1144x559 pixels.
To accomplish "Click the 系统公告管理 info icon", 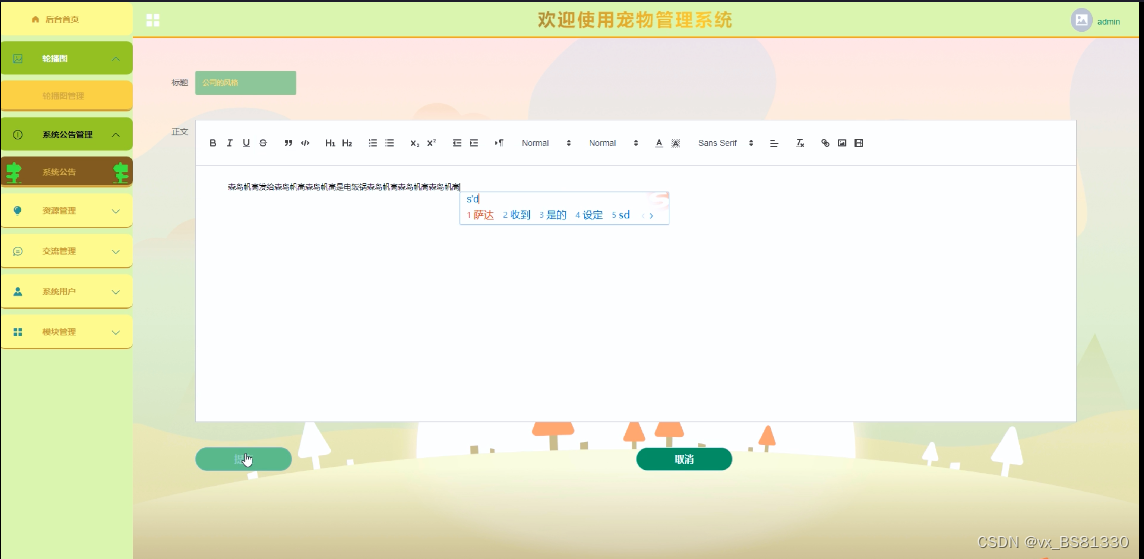I will click(18, 134).
